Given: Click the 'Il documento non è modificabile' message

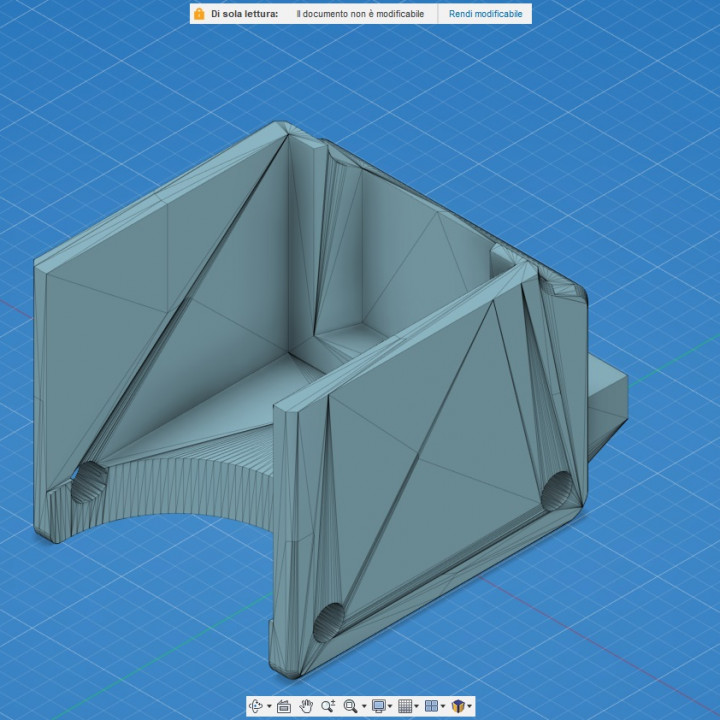Looking at the screenshot, I should [x=360, y=14].
